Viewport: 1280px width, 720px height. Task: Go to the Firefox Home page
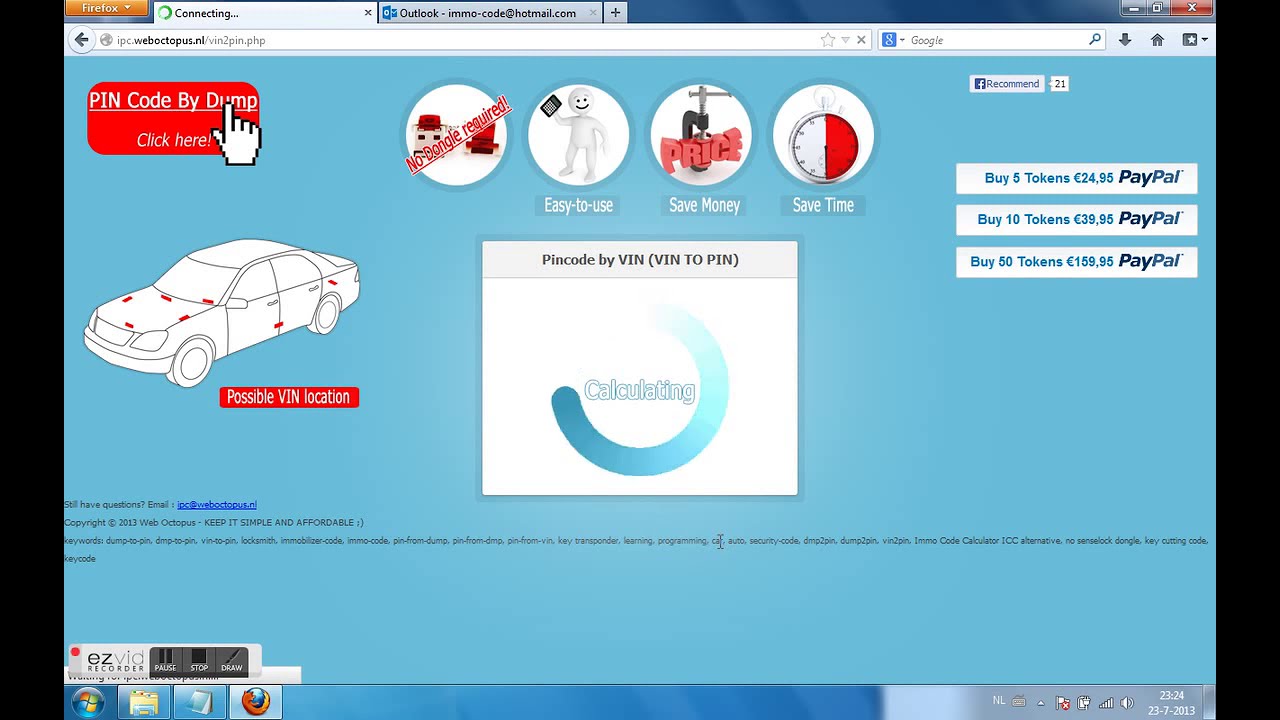coord(1157,40)
